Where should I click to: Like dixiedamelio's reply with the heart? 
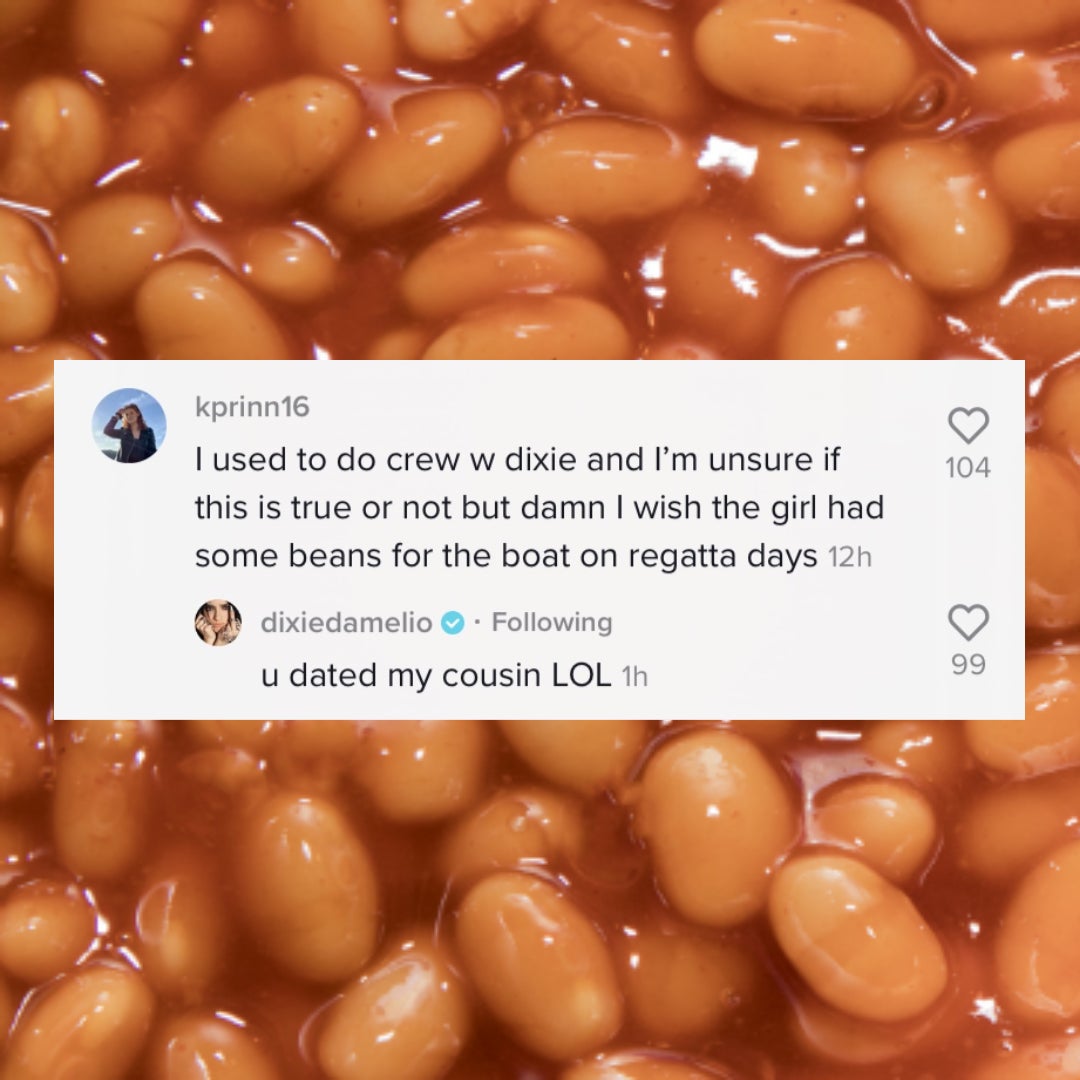(x=968, y=622)
